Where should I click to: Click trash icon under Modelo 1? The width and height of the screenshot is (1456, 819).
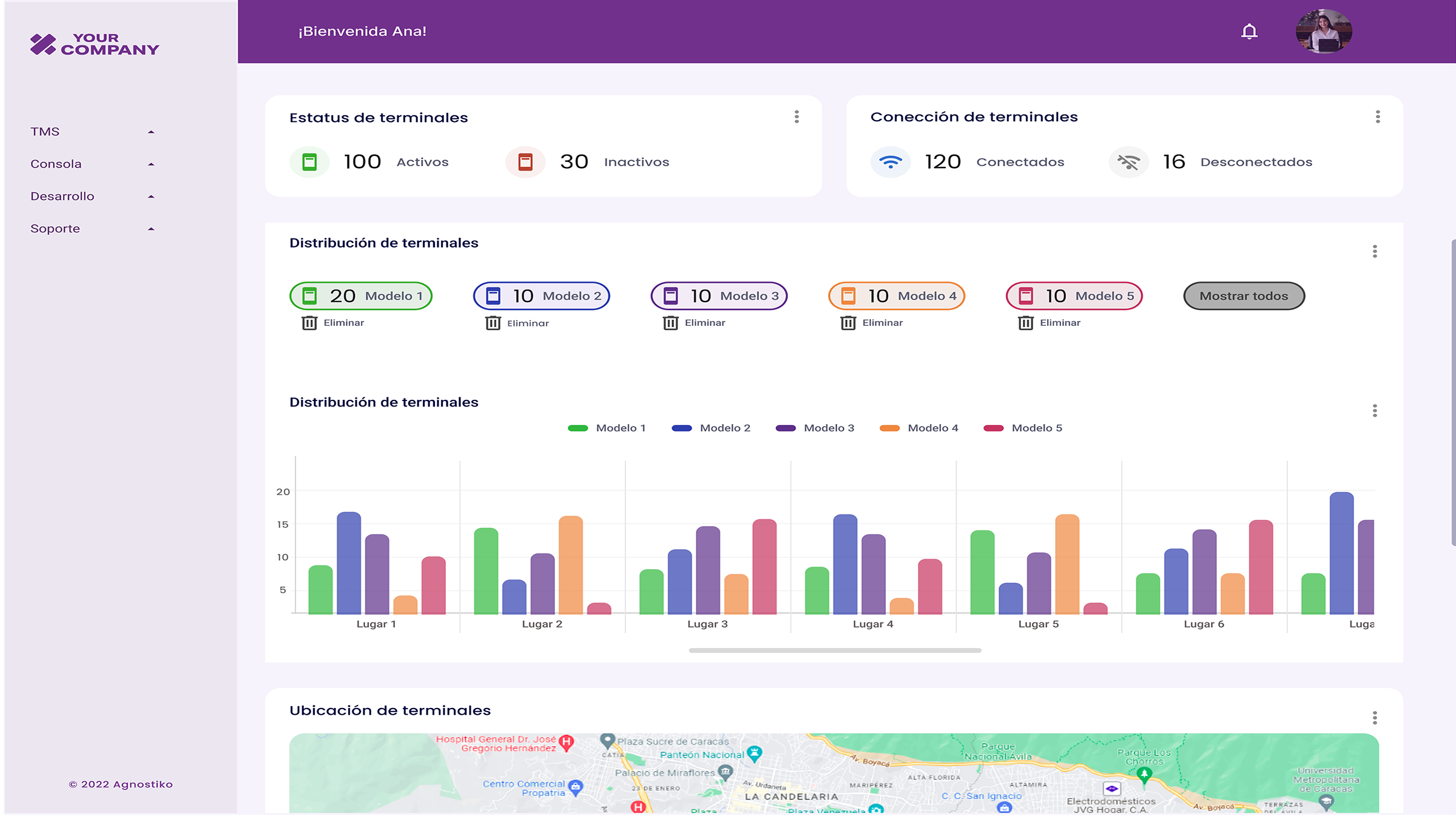(x=309, y=323)
